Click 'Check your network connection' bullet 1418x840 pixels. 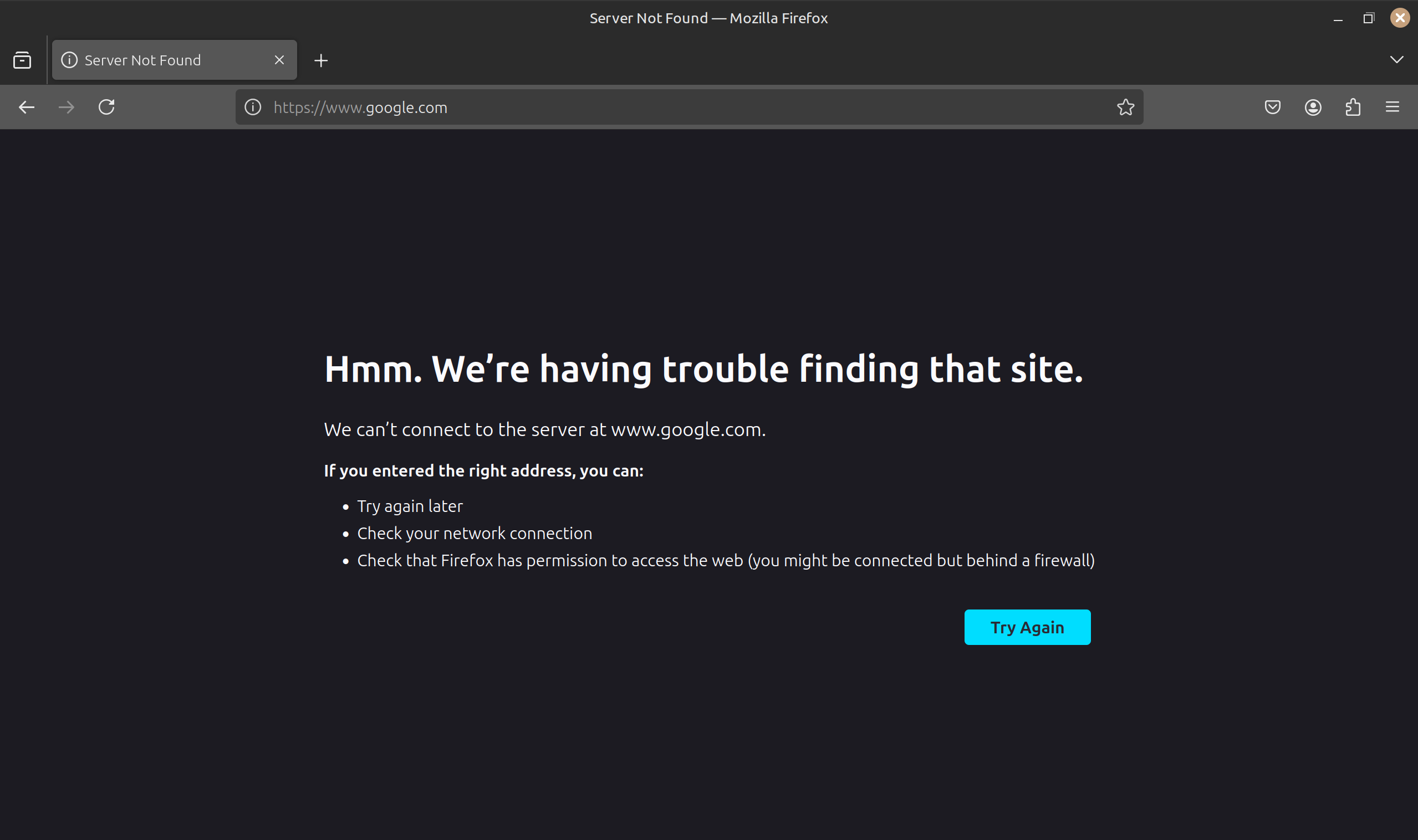point(475,533)
